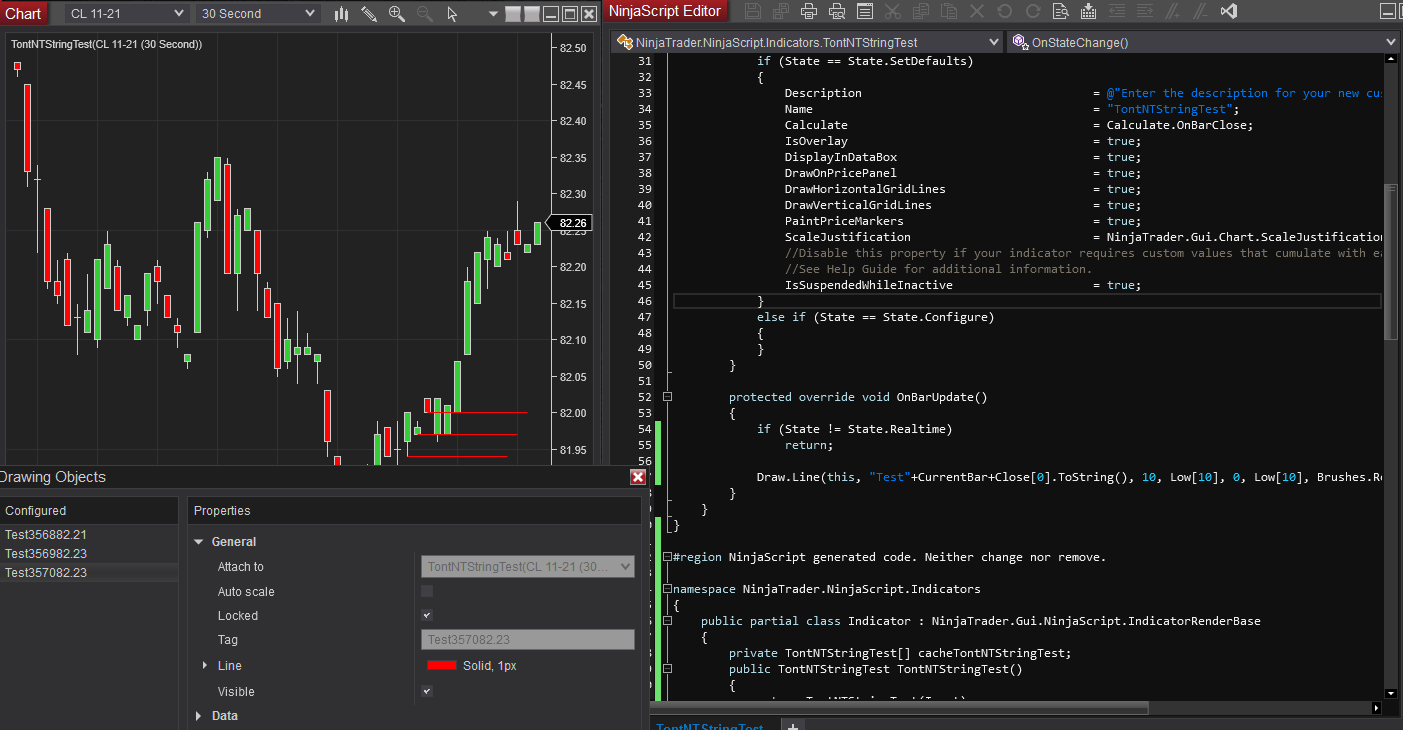Image resolution: width=1403 pixels, height=730 pixels.
Task: Click the NinjaScript Editor title tab
Action: [665, 11]
